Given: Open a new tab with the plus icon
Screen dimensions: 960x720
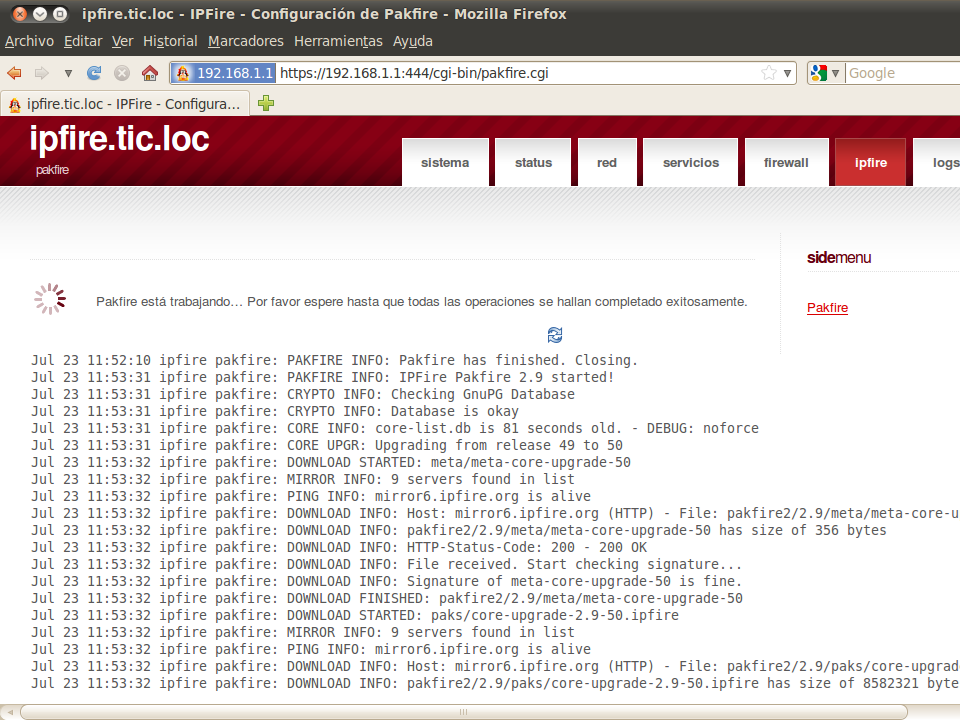Looking at the screenshot, I should (x=266, y=103).
